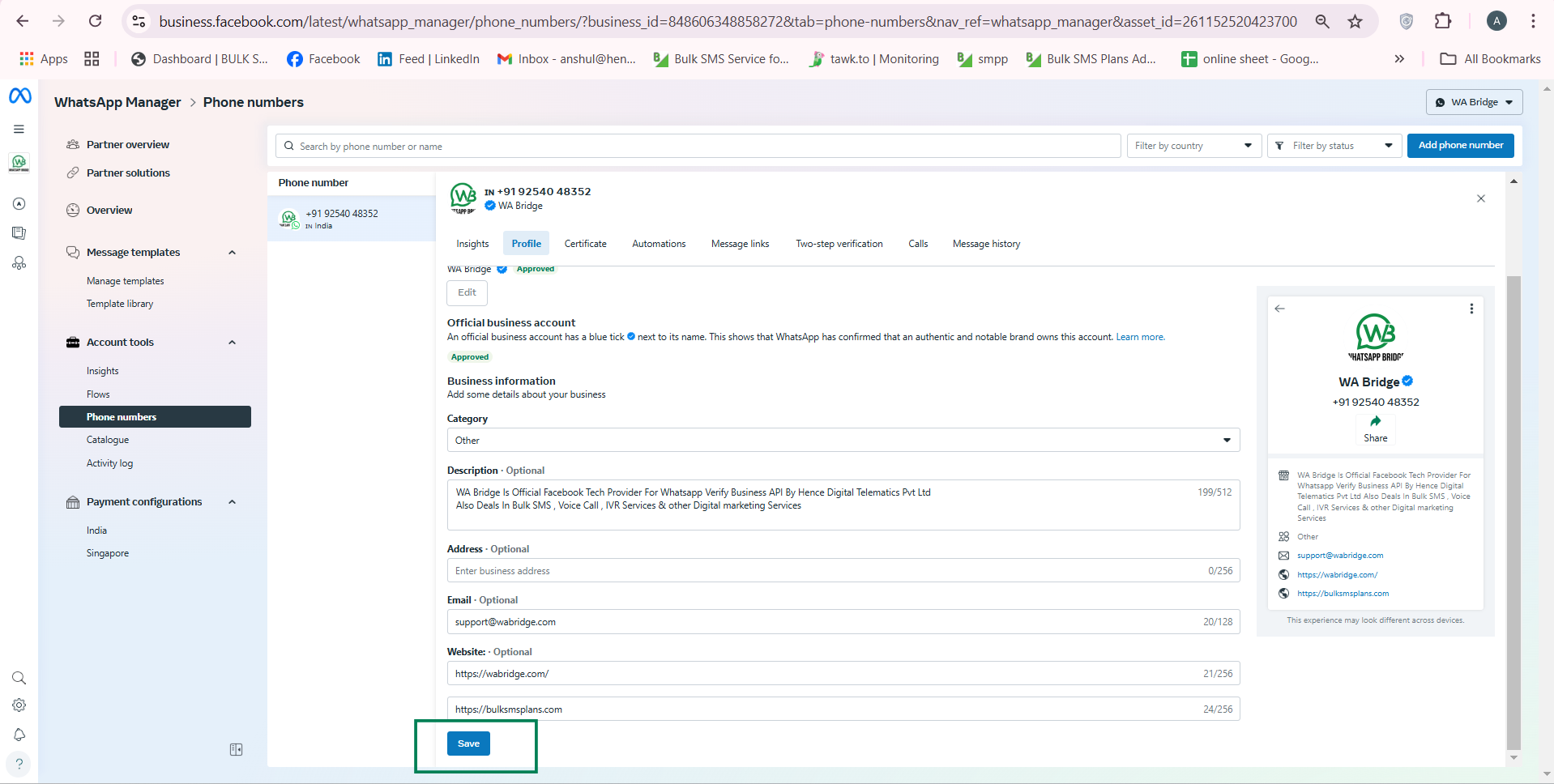Open Activity log

109,463
